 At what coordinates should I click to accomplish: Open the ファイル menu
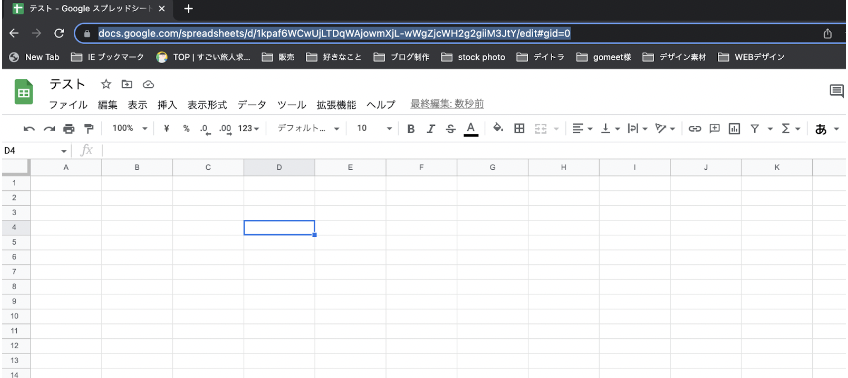[68, 104]
